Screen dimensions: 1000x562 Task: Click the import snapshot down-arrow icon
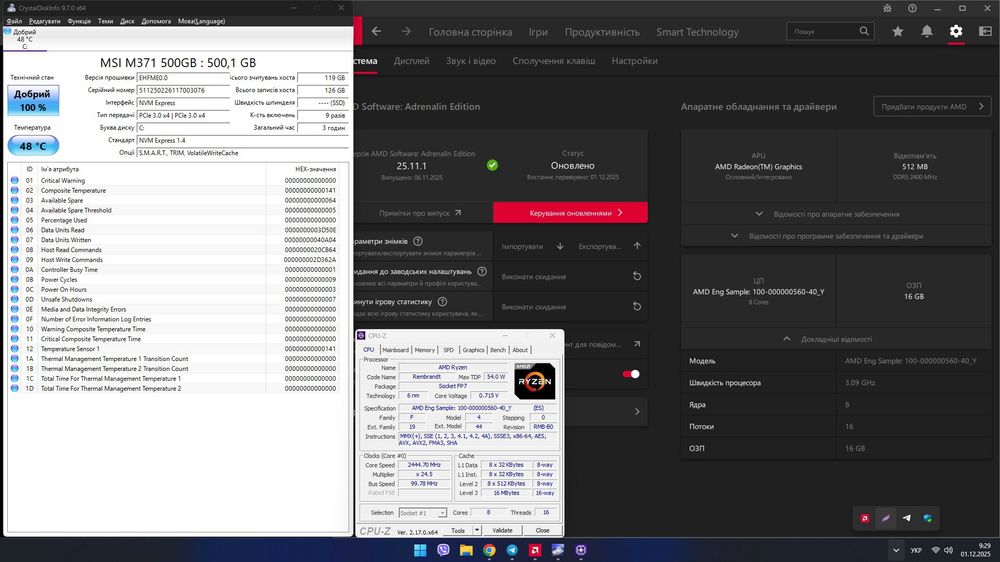[560, 246]
